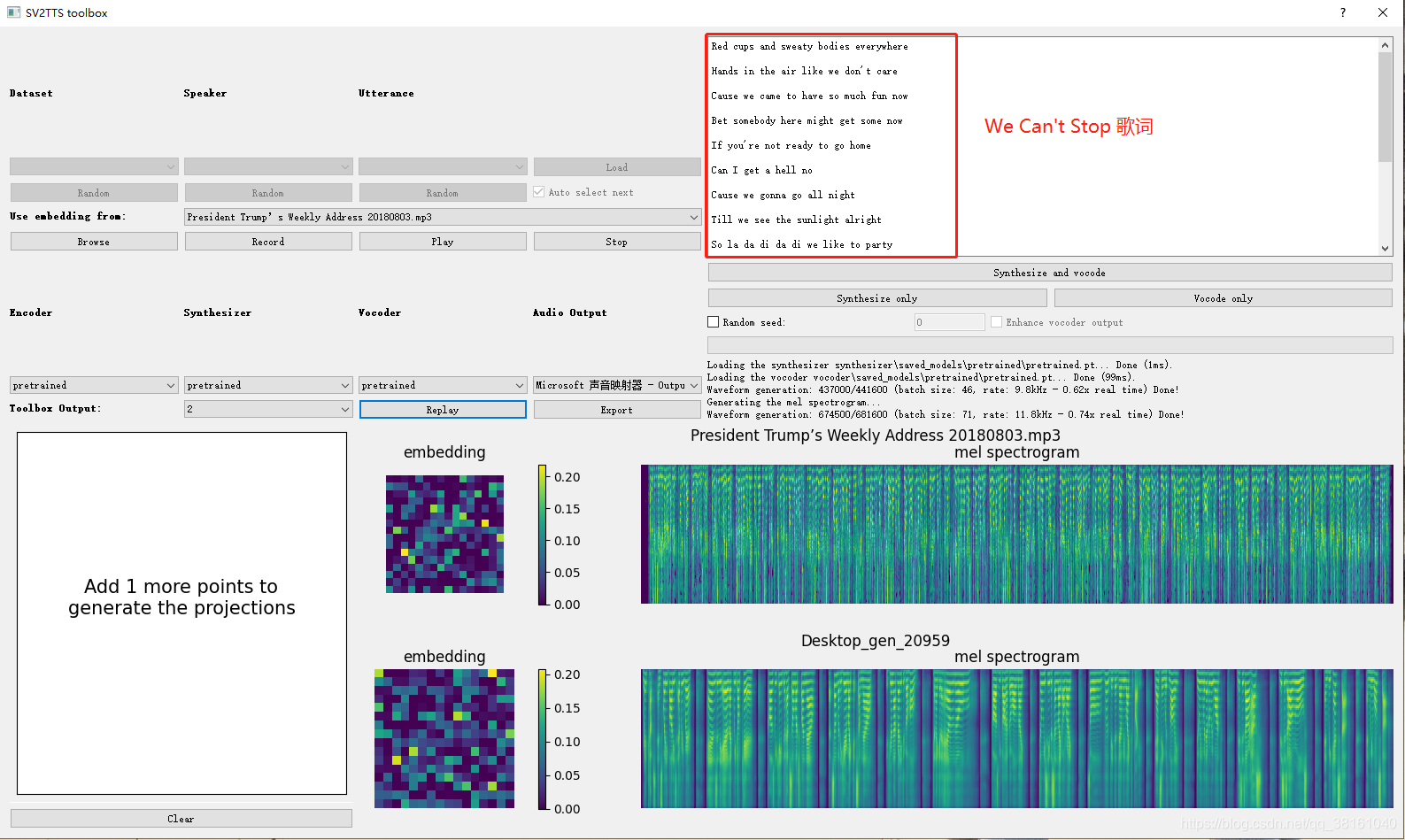Click the progress bar below Random seed
Viewport: 1405px width, 840px height.
pyautogui.click(x=1050, y=345)
